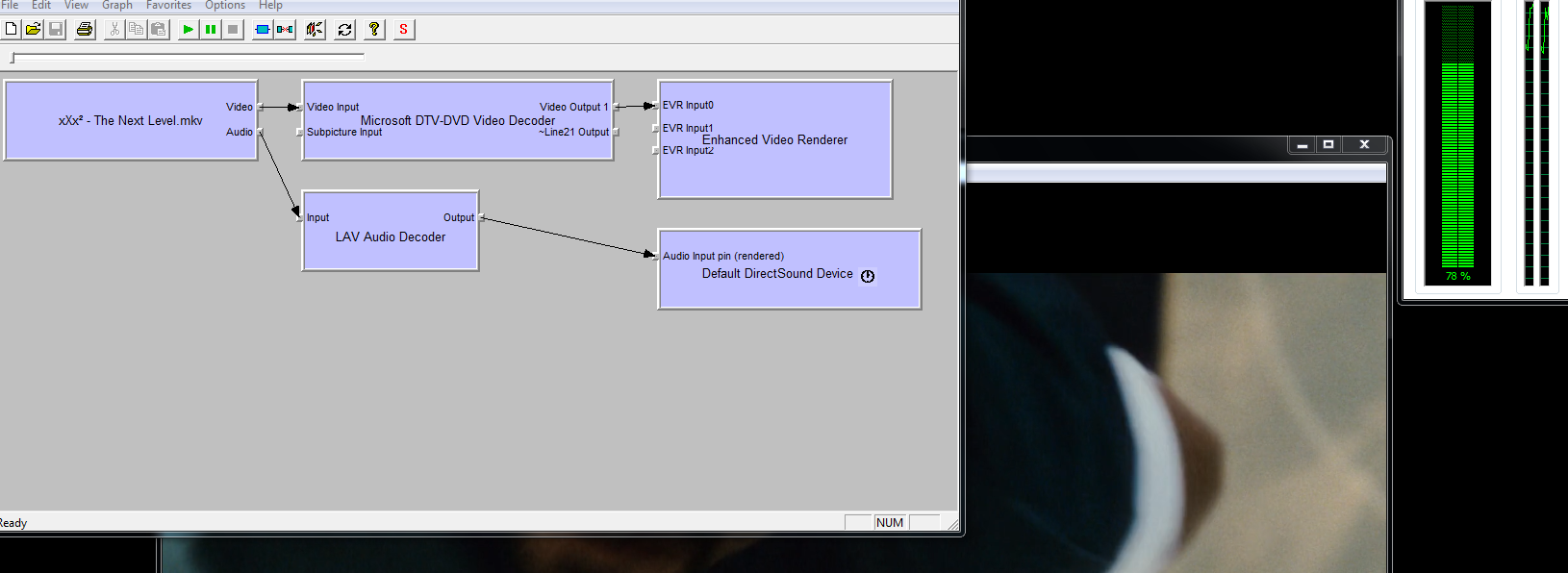1568x573 pixels.
Task: Open the Graph menu
Action: pos(117,6)
